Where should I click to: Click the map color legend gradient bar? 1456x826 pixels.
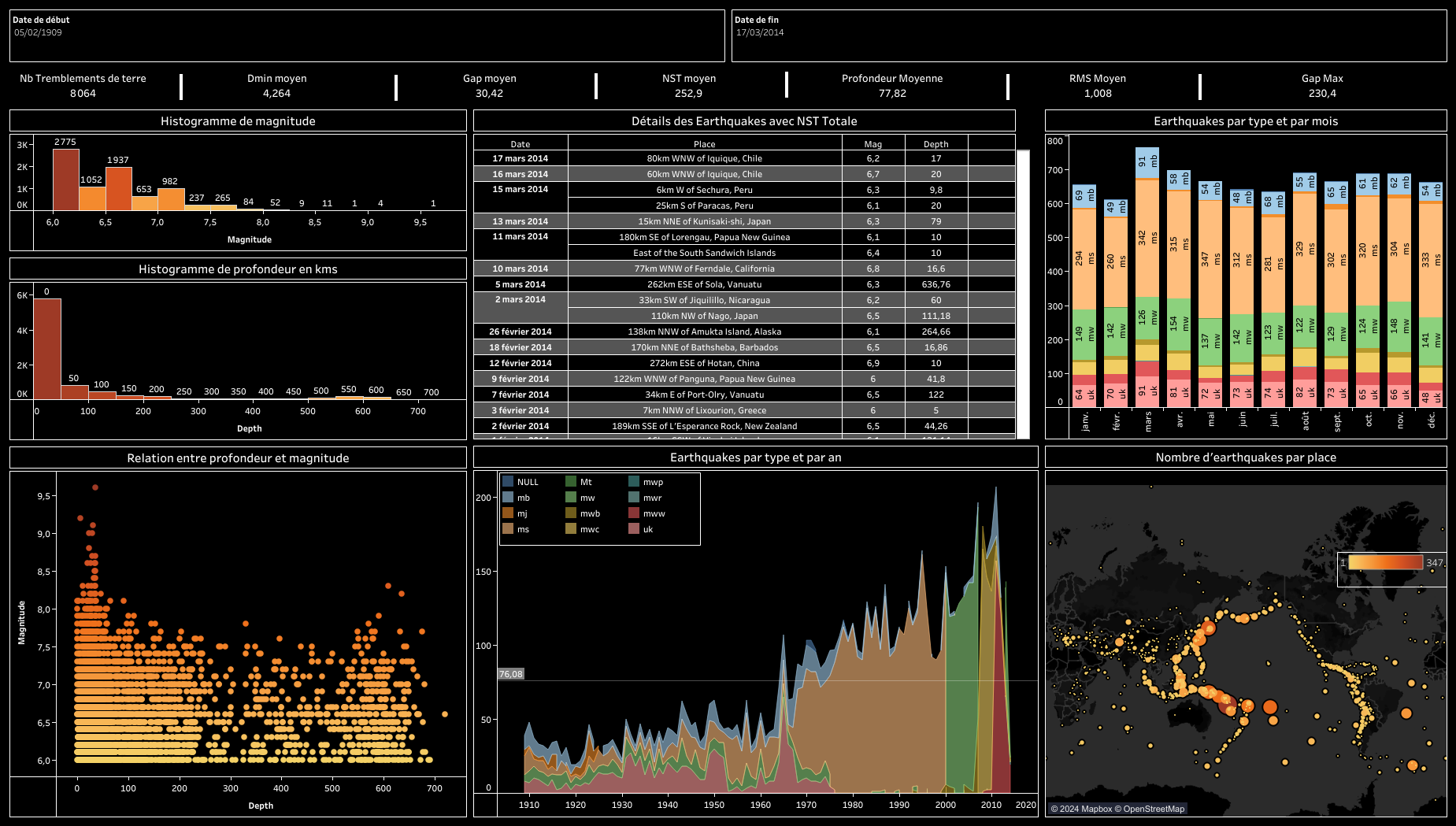tap(1386, 562)
